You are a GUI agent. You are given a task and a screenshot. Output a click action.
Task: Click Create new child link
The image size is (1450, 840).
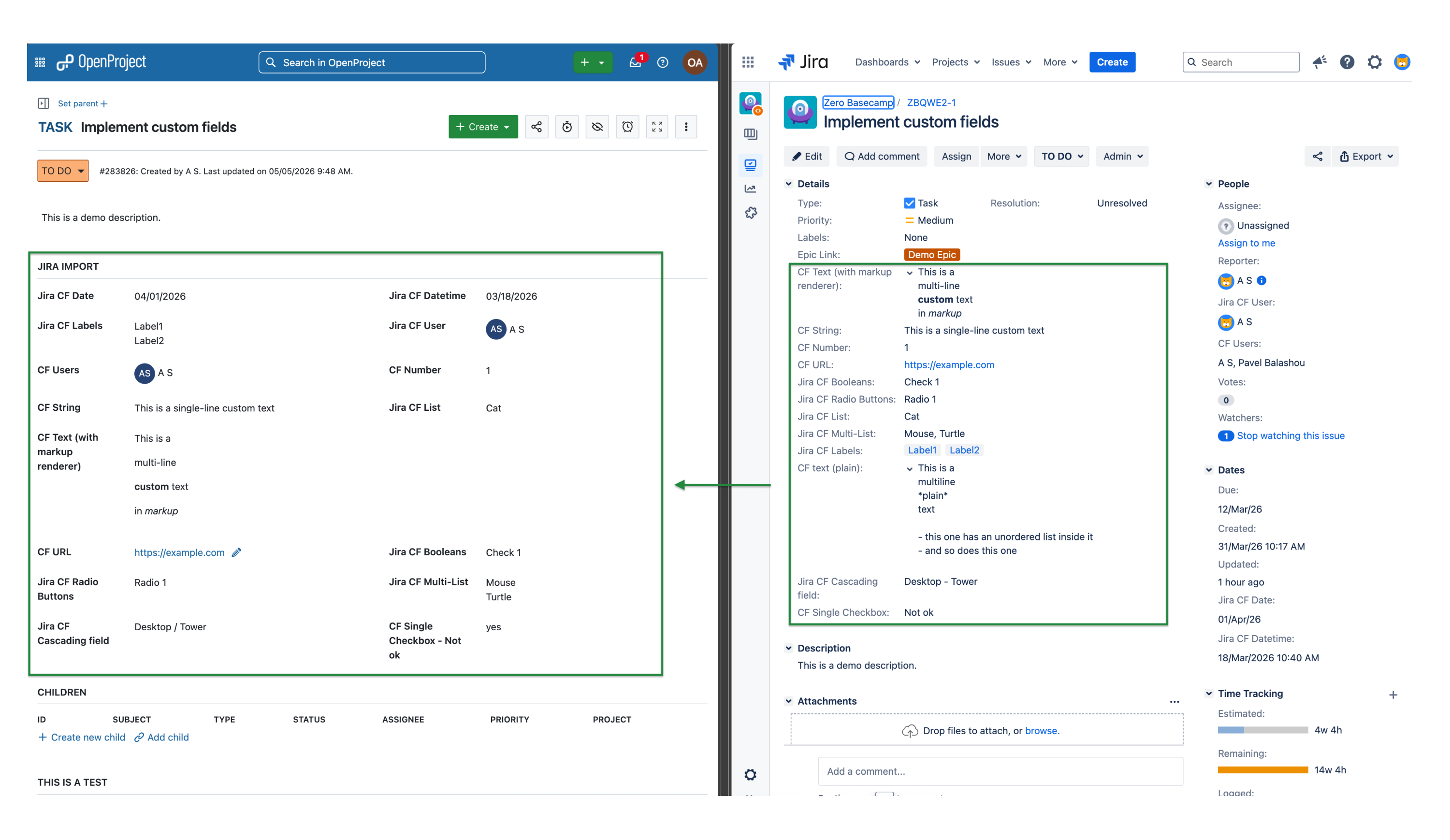pyautogui.click(x=82, y=738)
